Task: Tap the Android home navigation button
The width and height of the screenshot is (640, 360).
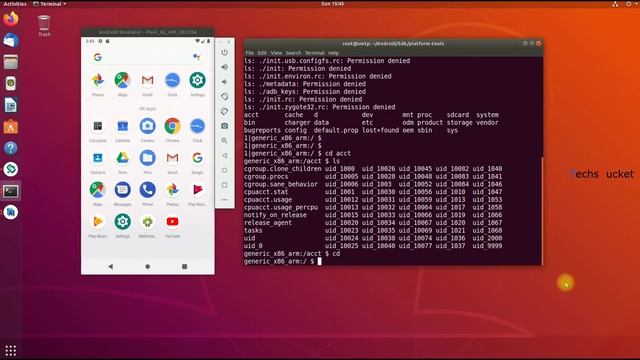Action: tap(147, 267)
